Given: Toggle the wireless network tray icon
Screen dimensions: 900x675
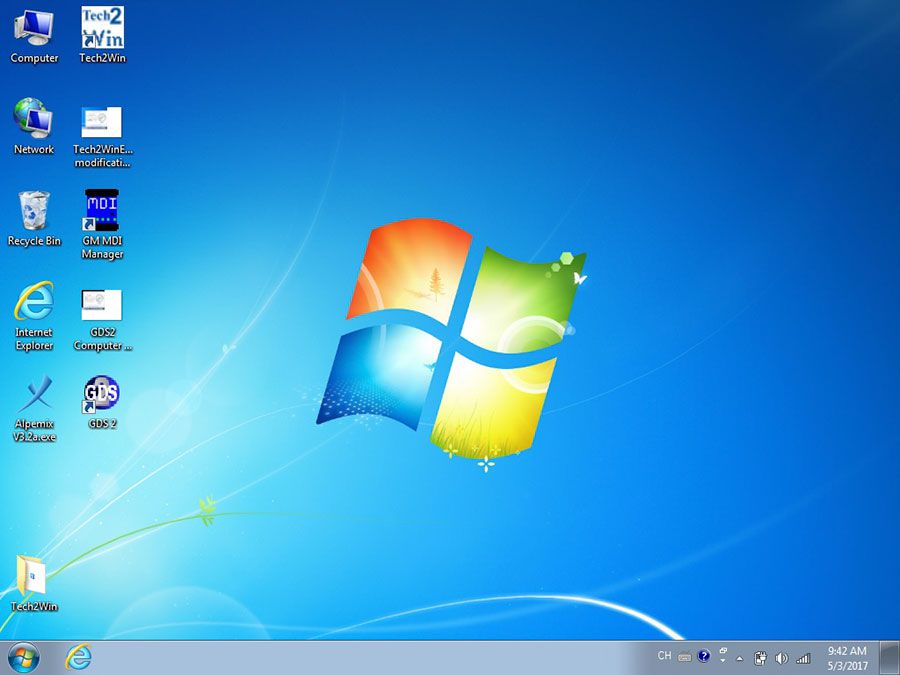Looking at the screenshot, I should point(802,658).
